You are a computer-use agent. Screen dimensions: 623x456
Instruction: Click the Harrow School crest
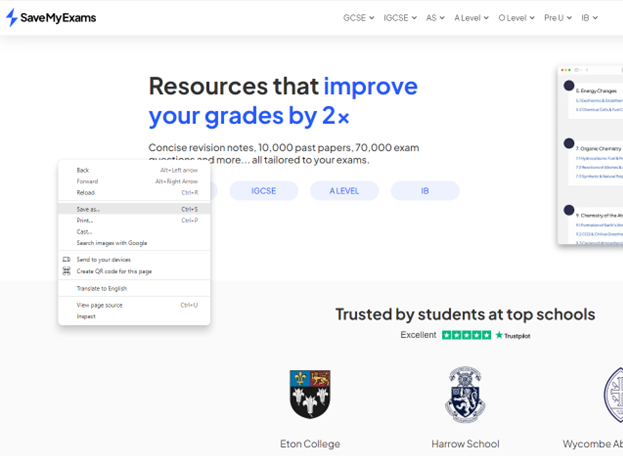coord(465,394)
